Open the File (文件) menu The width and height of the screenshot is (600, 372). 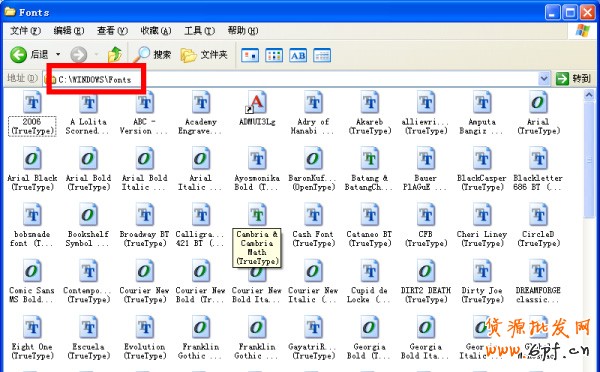click(25, 31)
